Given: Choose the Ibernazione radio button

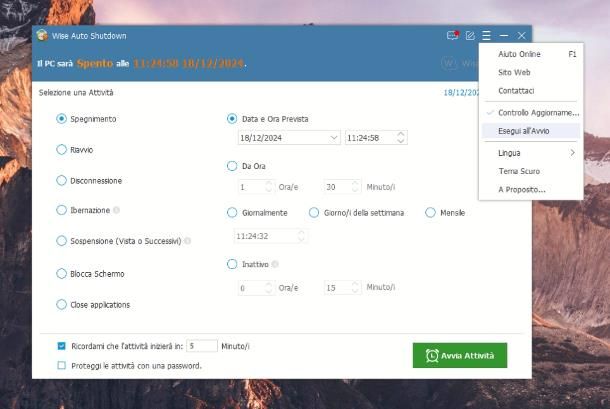Looking at the screenshot, I should 61,210.
